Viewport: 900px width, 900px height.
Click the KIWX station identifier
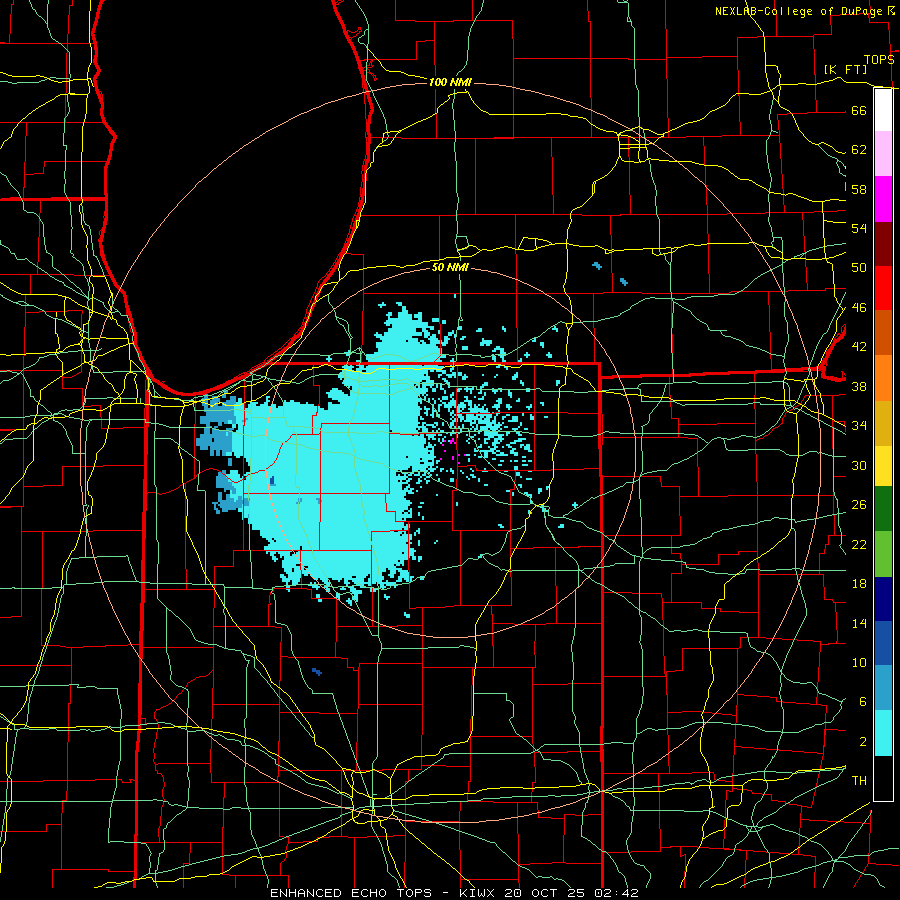click(x=479, y=893)
